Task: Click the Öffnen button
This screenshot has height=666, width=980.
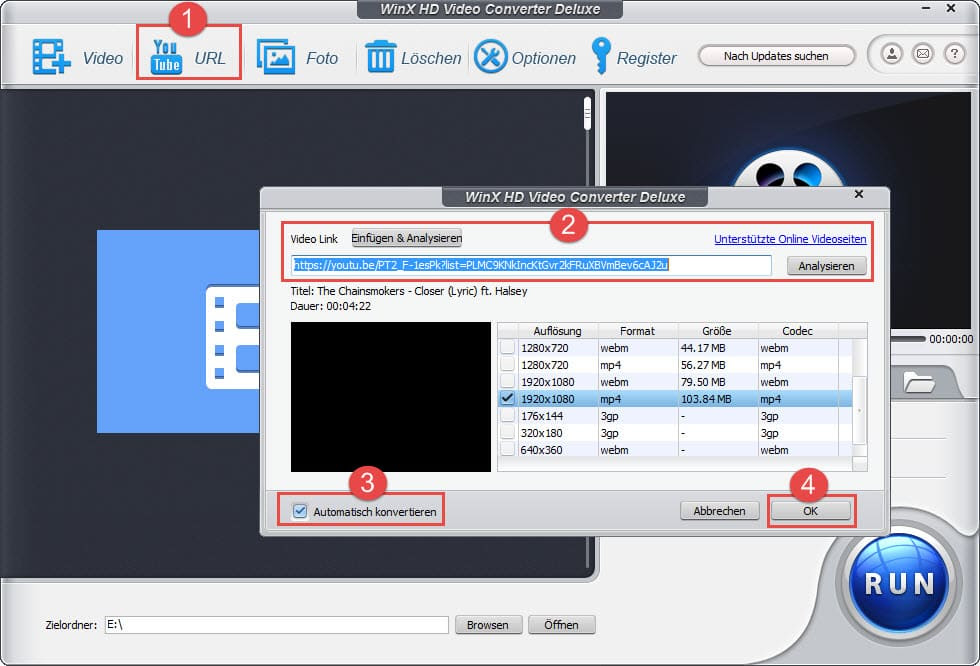Action: coord(561,625)
